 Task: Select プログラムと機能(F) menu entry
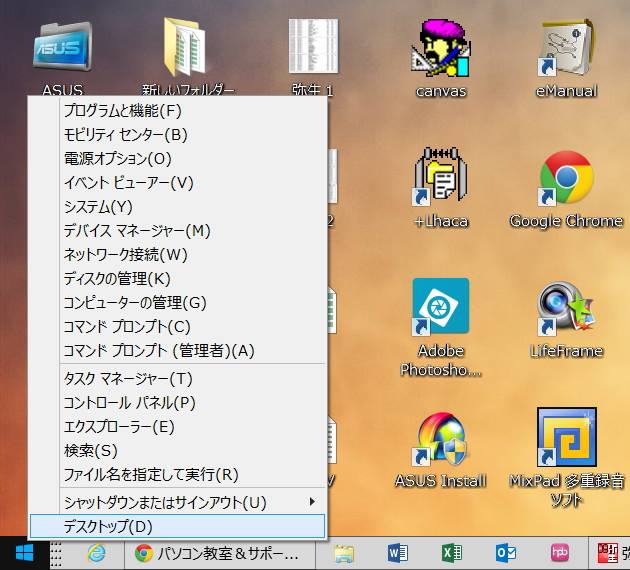177,110
